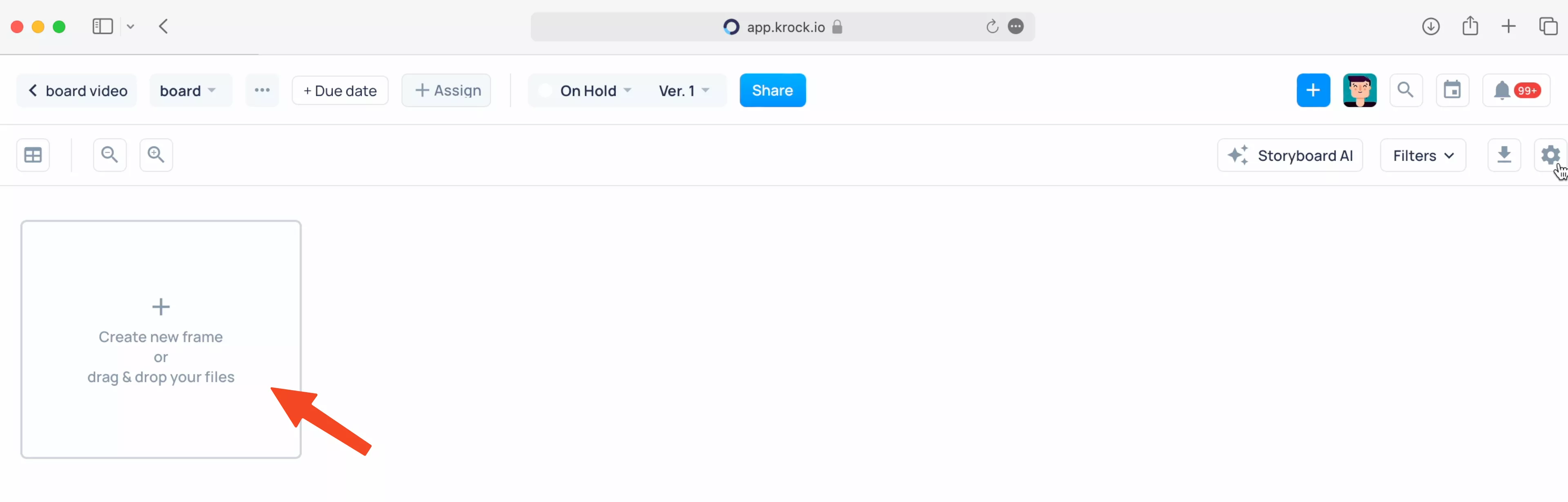Image resolution: width=1568 pixels, height=502 pixels.
Task: Open the download icon menu
Action: (x=1504, y=155)
